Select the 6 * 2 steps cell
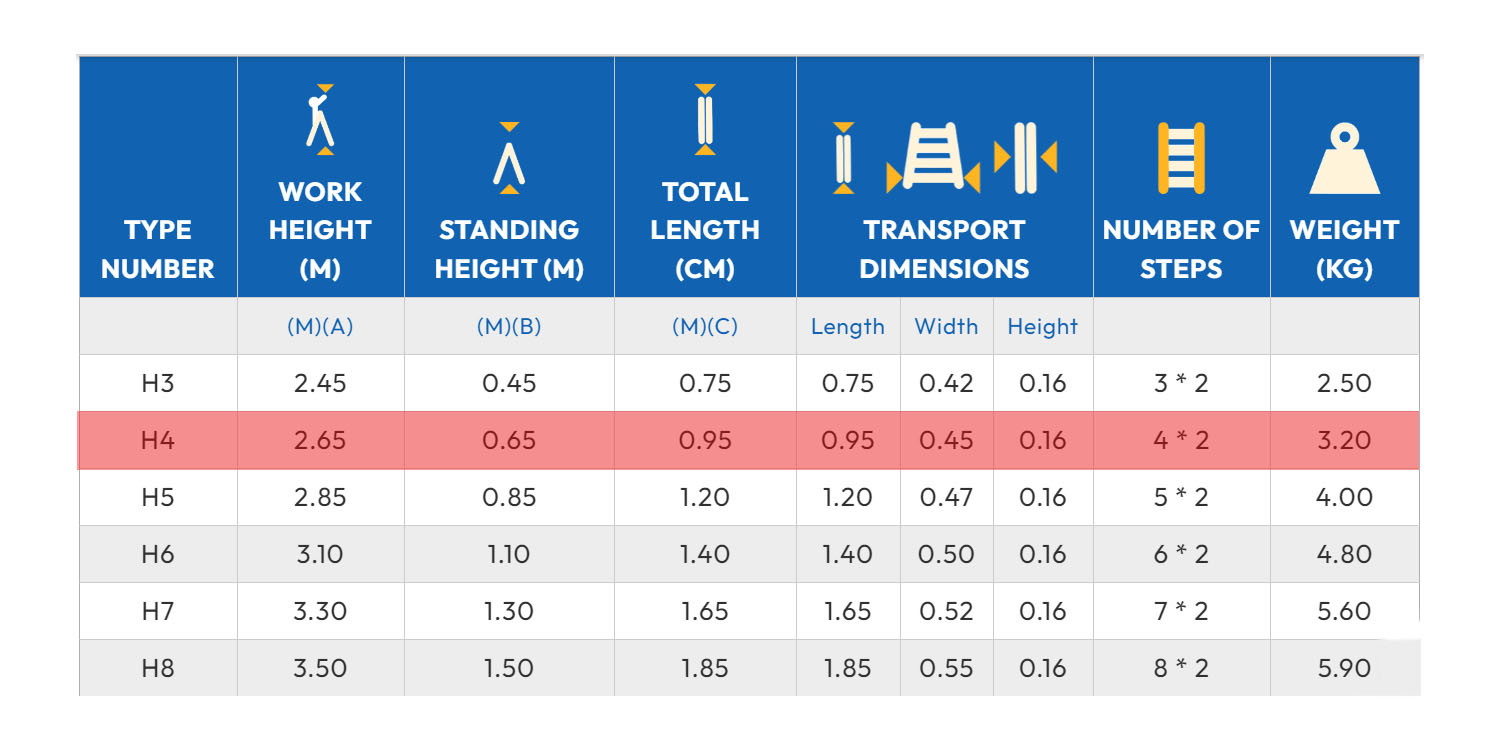The height and width of the screenshot is (750, 1500). pos(1181,555)
